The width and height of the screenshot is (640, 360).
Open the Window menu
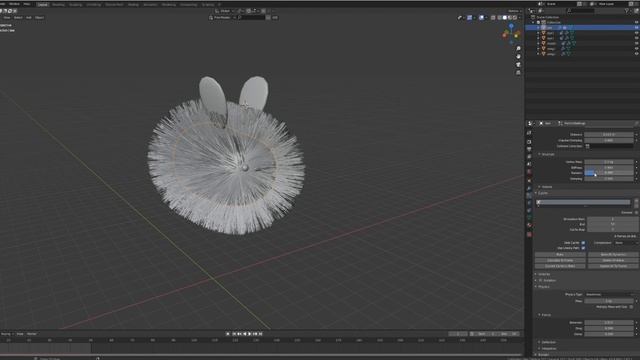click(x=14, y=4)
